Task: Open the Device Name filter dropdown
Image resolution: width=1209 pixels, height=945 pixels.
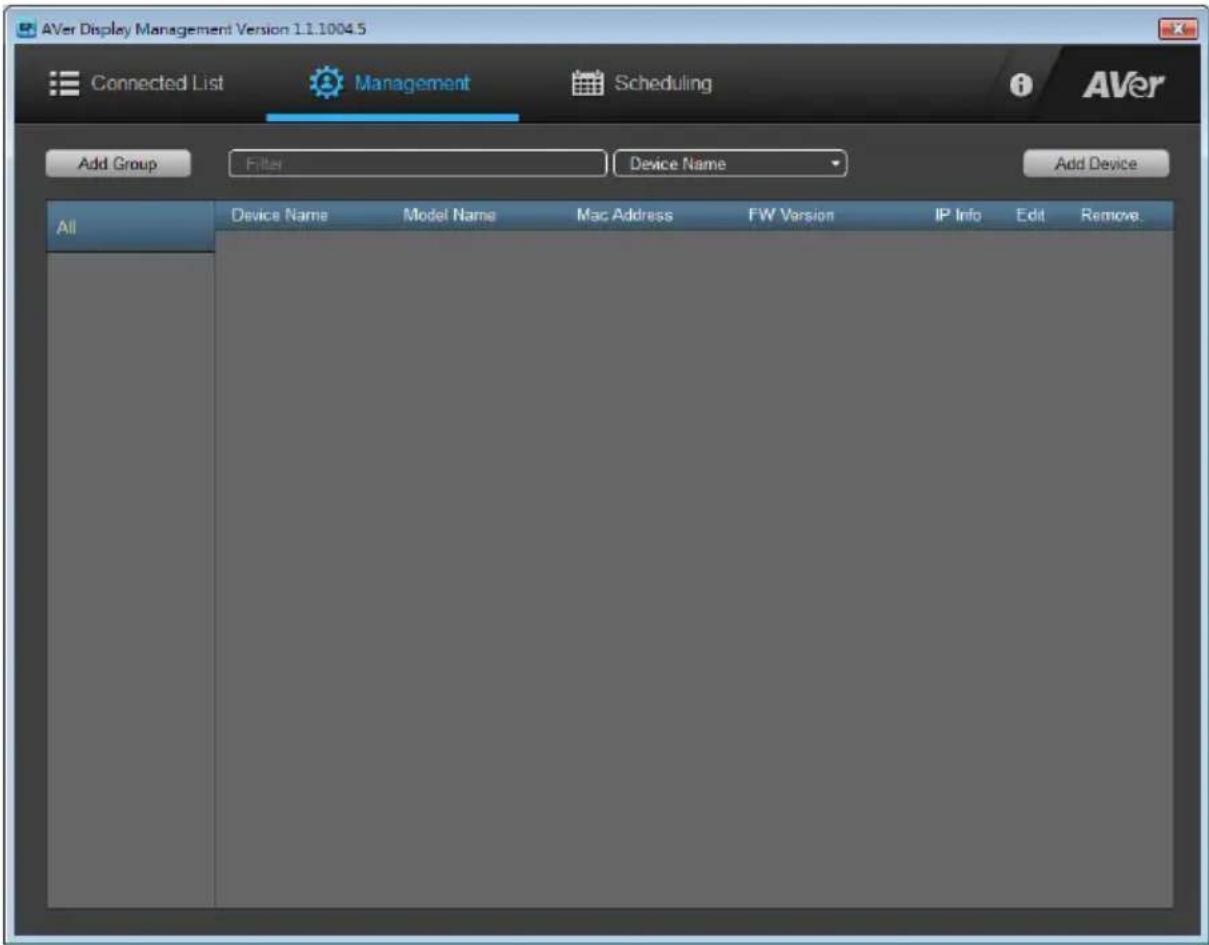Action: point(730,164)
